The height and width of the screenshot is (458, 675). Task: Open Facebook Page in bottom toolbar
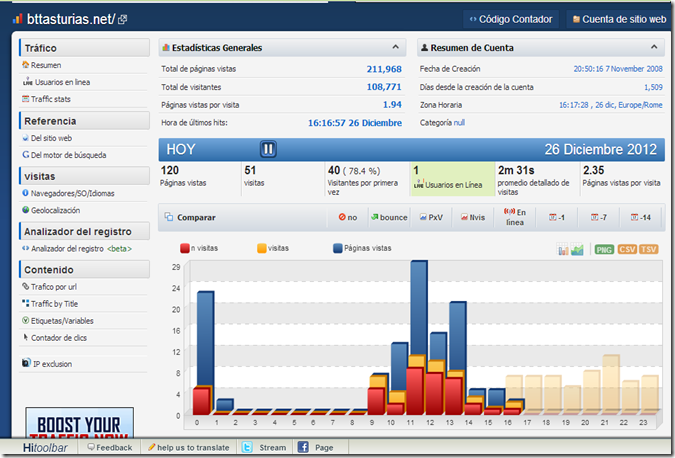pyautogui.click(x=316, y=448)
